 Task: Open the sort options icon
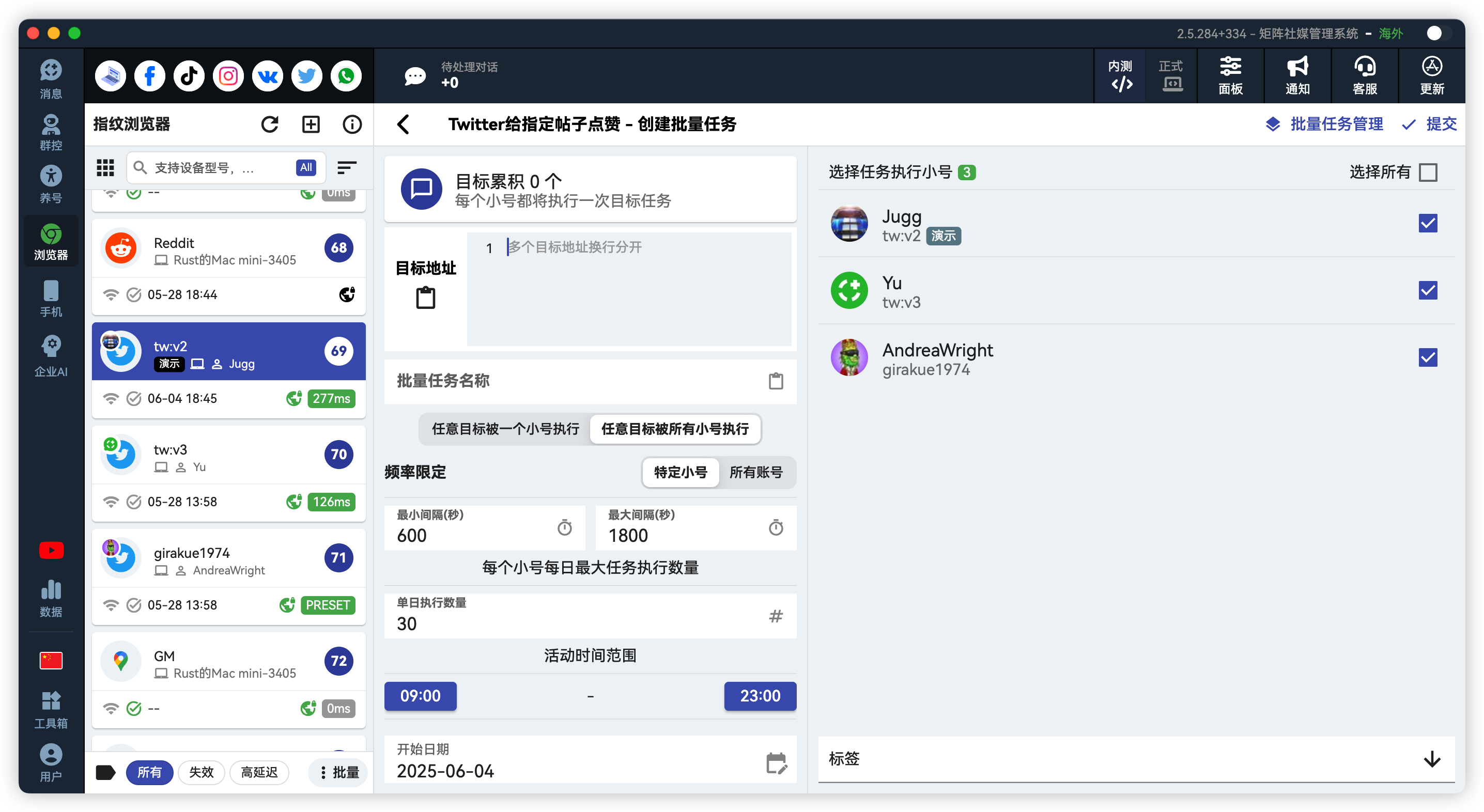[x=346, y=167]
